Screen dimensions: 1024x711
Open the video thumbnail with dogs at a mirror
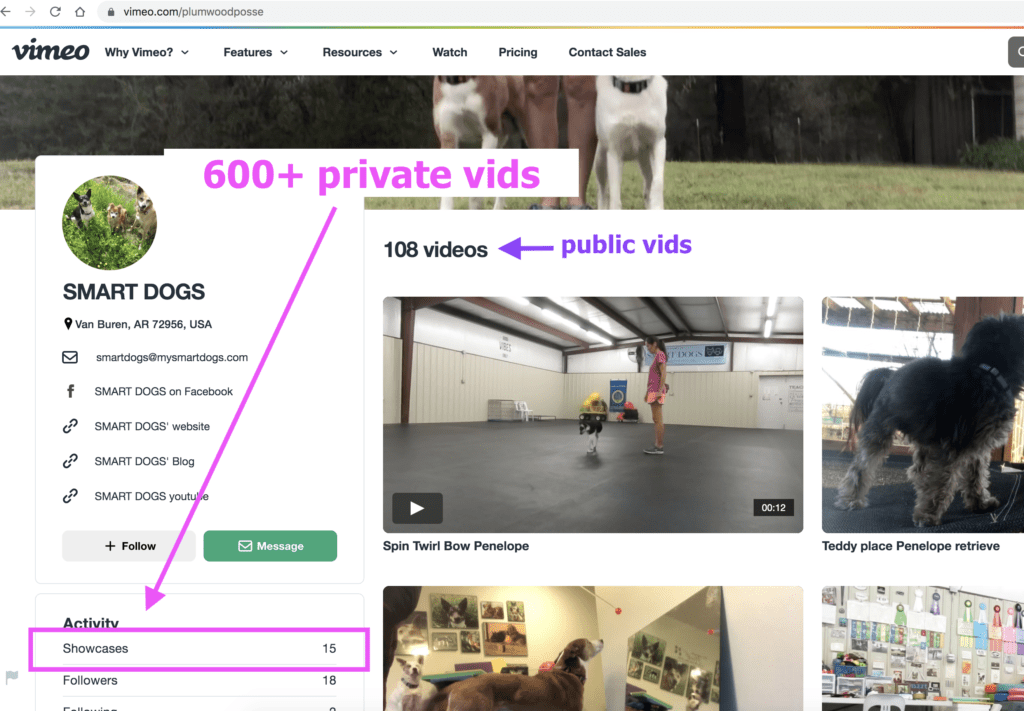[592, 648]
